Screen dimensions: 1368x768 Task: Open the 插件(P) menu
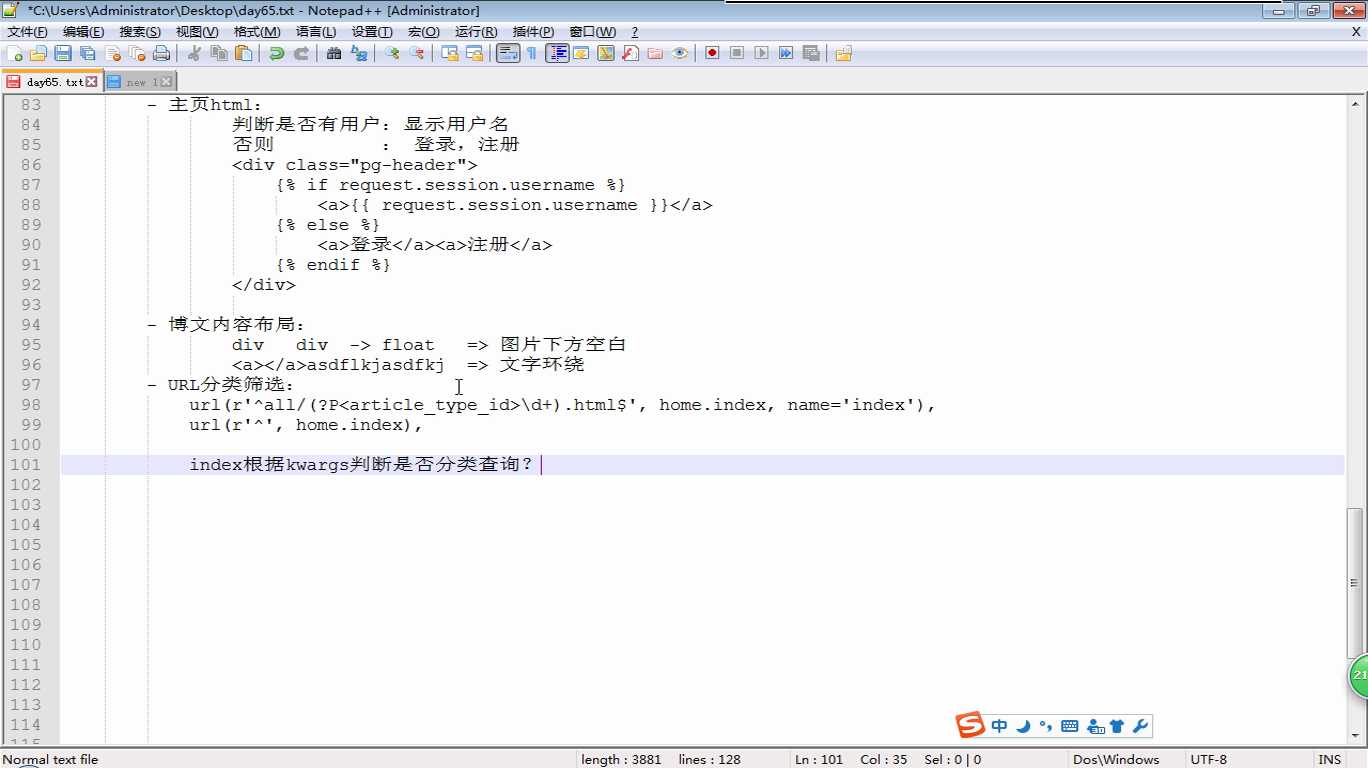pos(533,32)
